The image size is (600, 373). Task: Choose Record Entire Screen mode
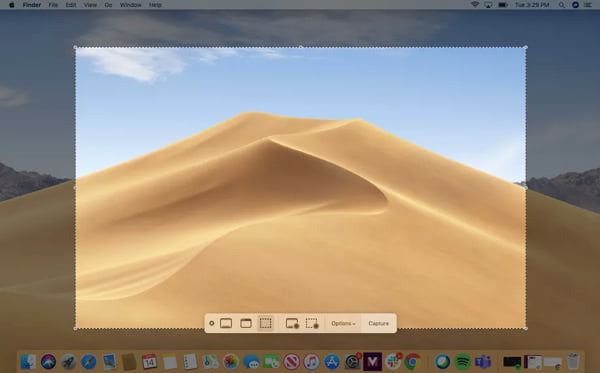(x=292, y=324)
